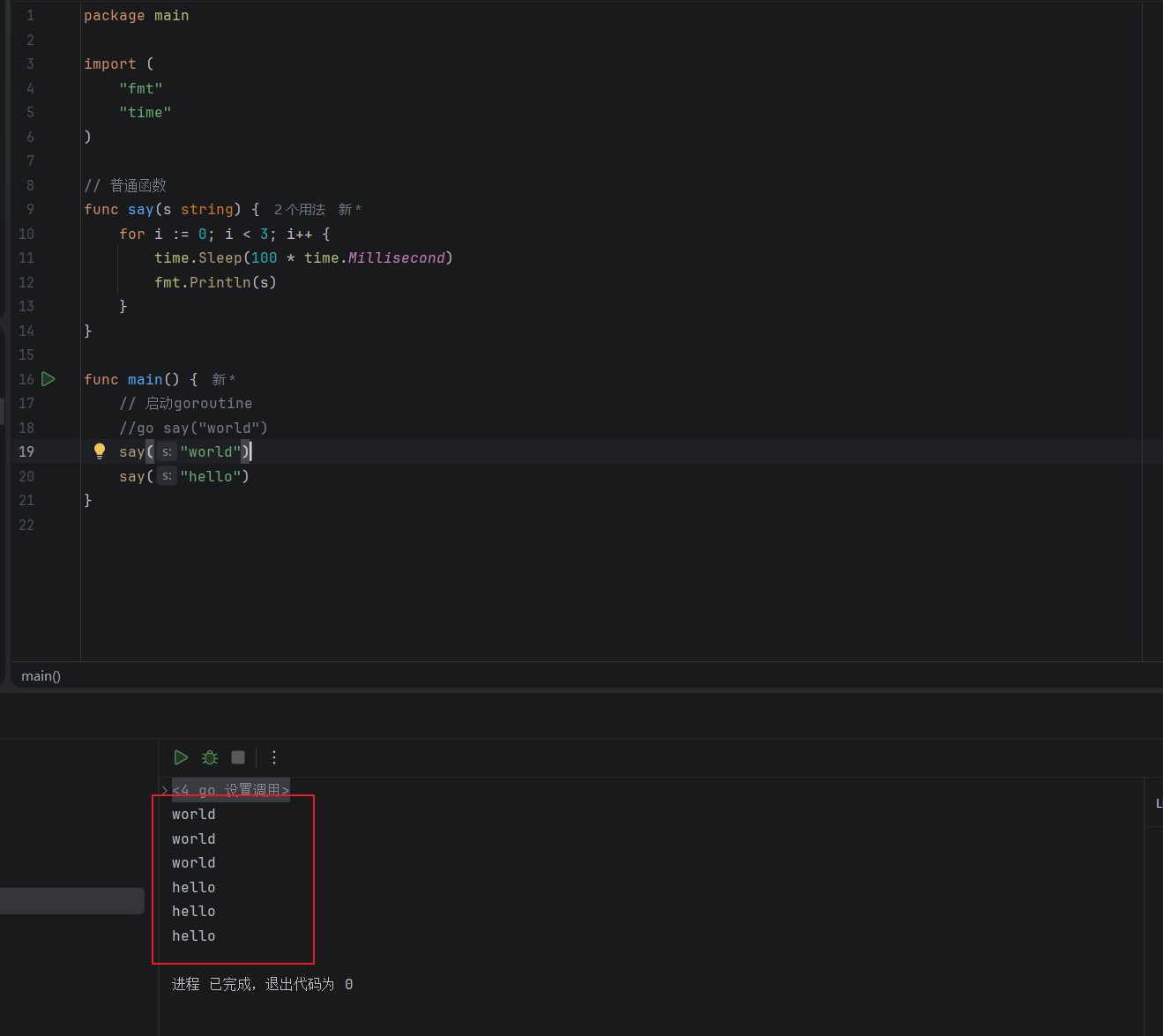Click the 'package main' line
This screenshot has width=1163, height=1036.
pyautogui.click(x=137, y=16)
